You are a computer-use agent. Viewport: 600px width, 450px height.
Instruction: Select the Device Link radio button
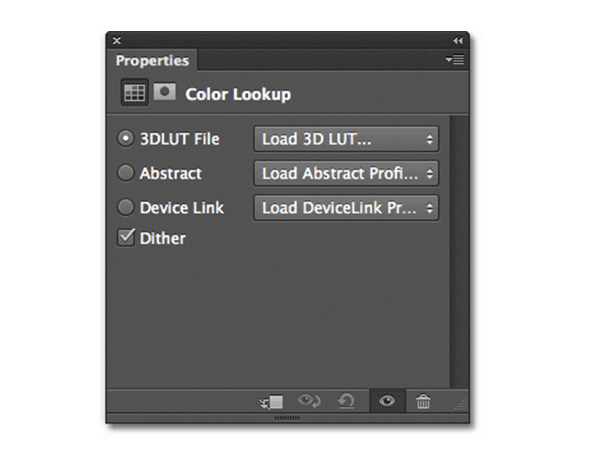(x=126, y=208)
